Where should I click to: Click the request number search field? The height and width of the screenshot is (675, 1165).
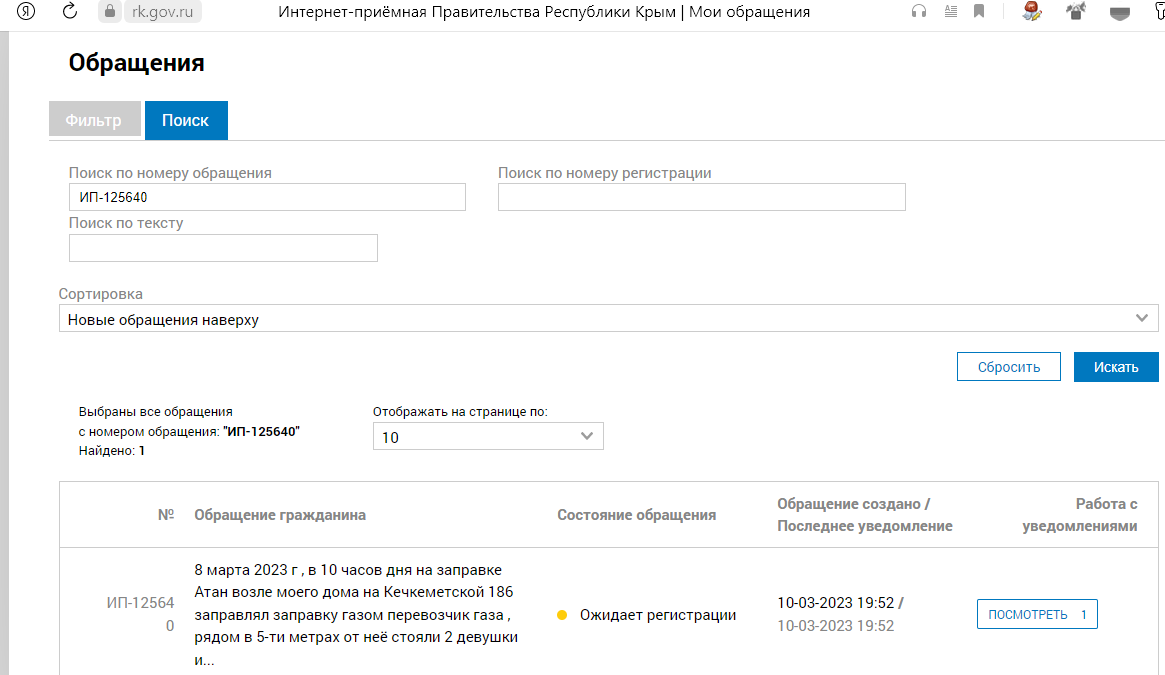click(x=267, y=197)
